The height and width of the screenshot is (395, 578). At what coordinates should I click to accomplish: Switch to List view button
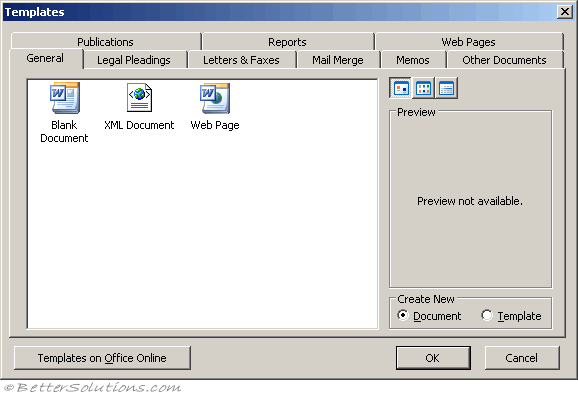point(423,88)
